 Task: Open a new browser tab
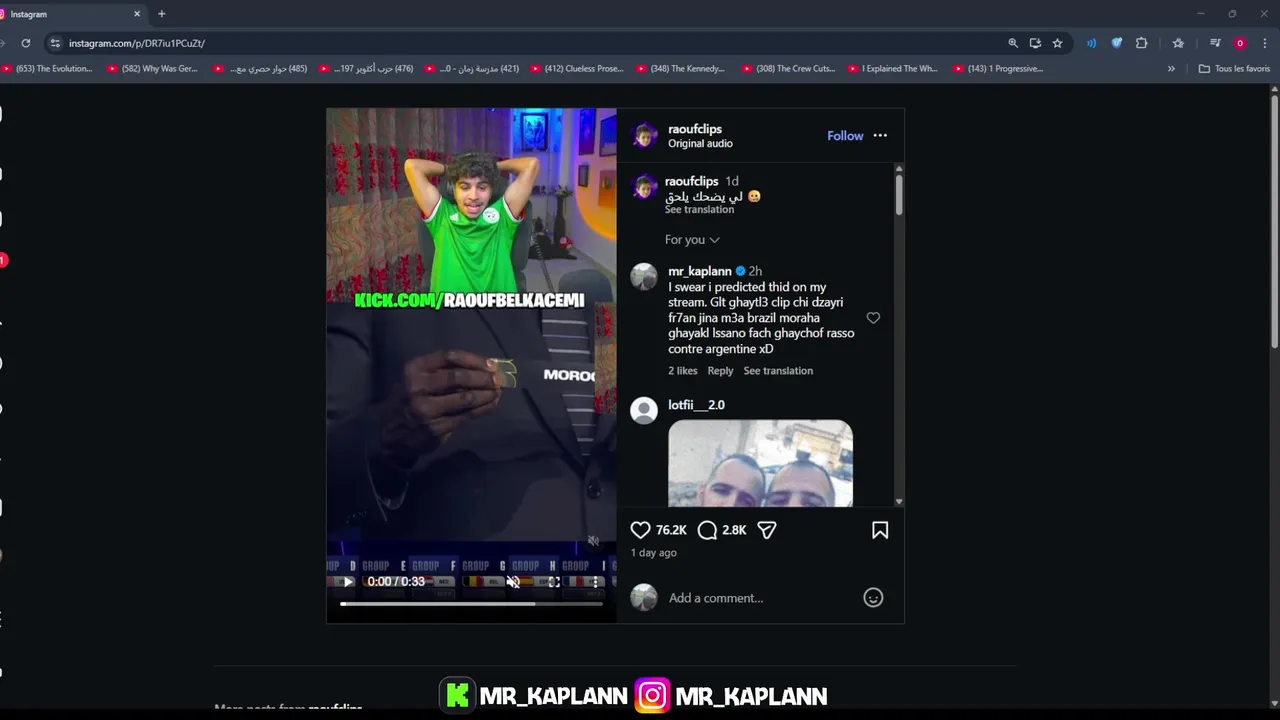click(162, 14)
